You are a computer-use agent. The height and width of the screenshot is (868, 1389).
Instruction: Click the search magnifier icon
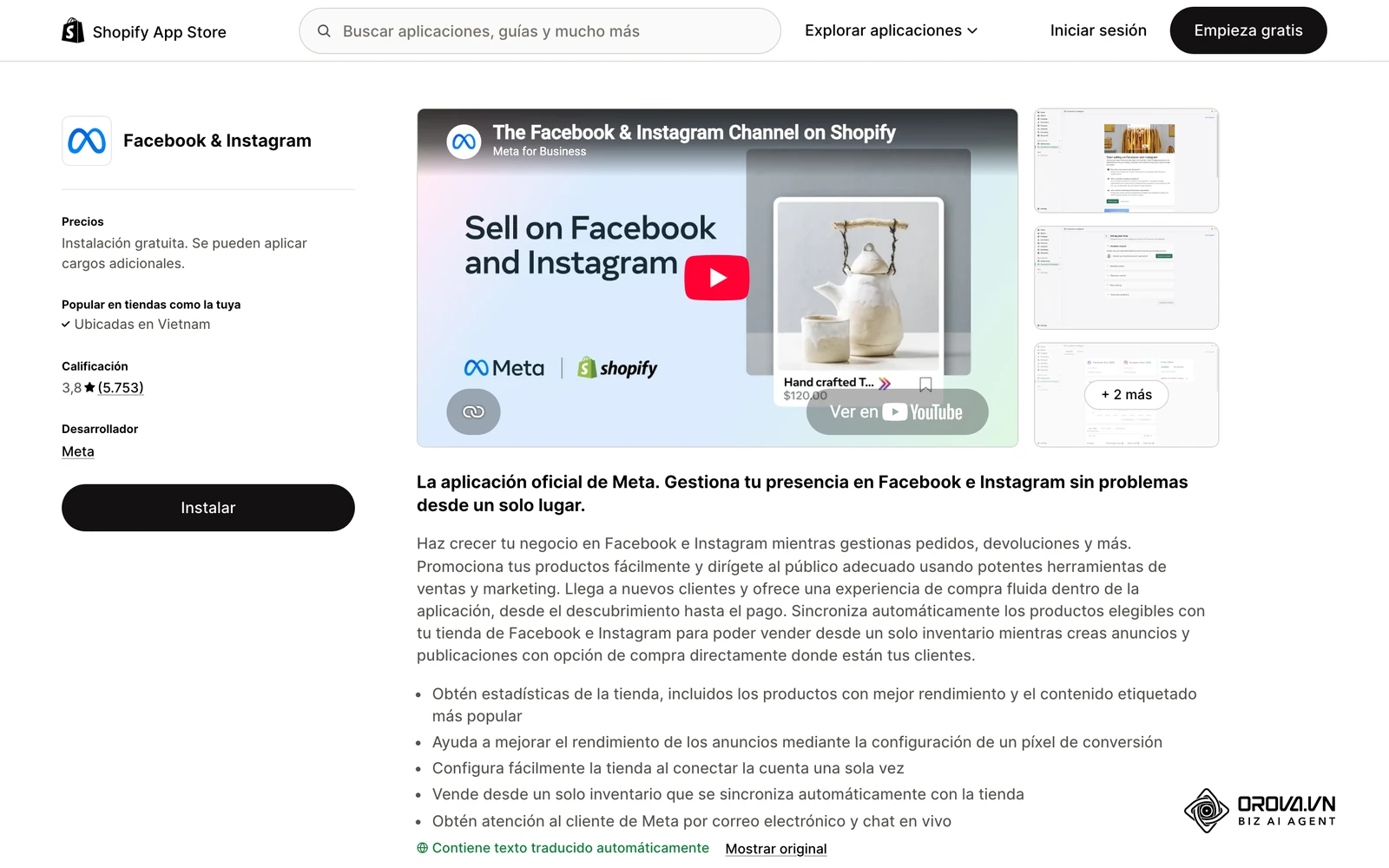coord(324,31)
